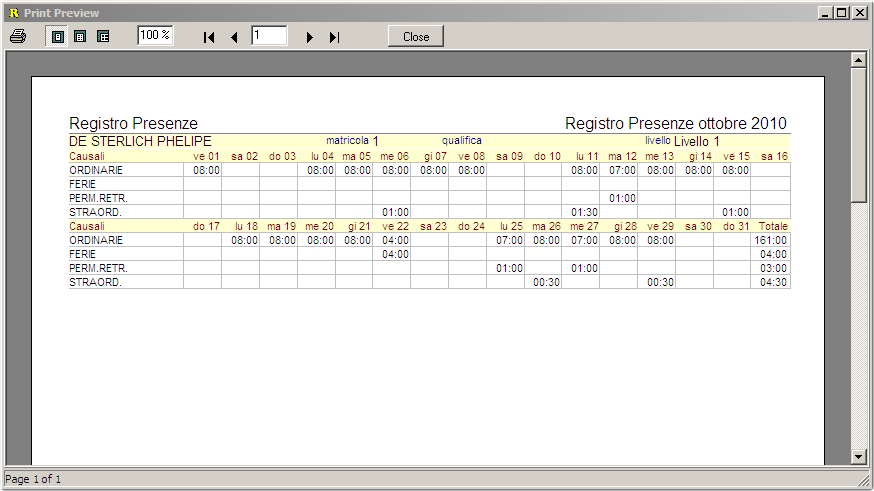Click STRAORD. value '01:30' on lu 11
This screenshot has width=874, height=491.
584,212
